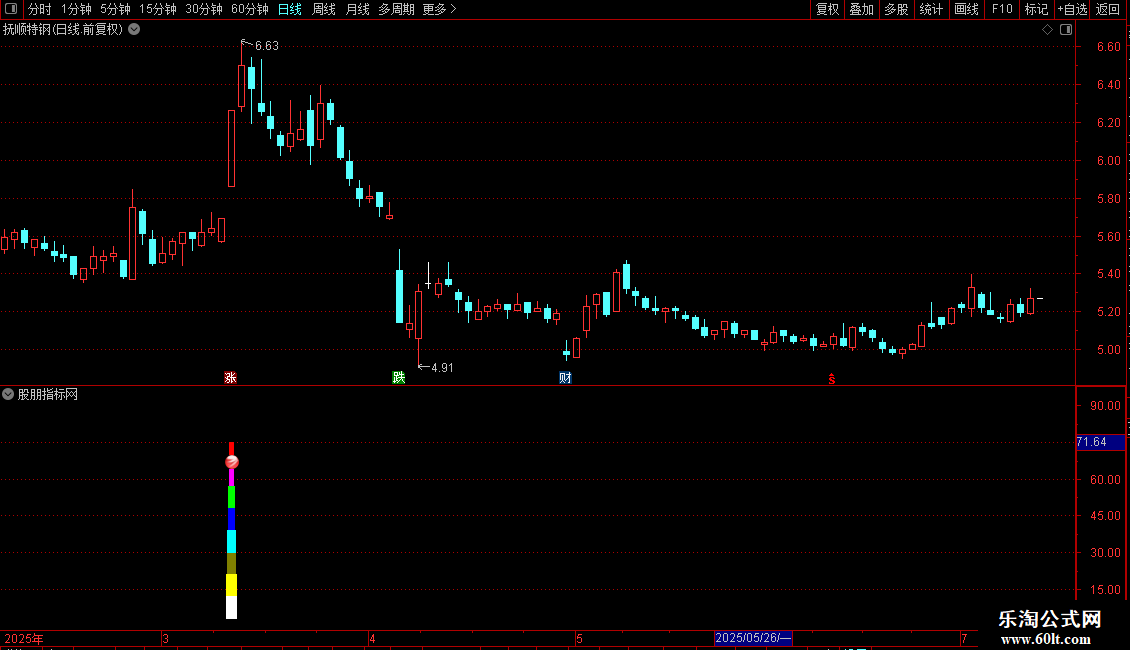The image size is (1130, 650).
Task: Click the 2025年 time axis label
Action: tap(24, 638)
